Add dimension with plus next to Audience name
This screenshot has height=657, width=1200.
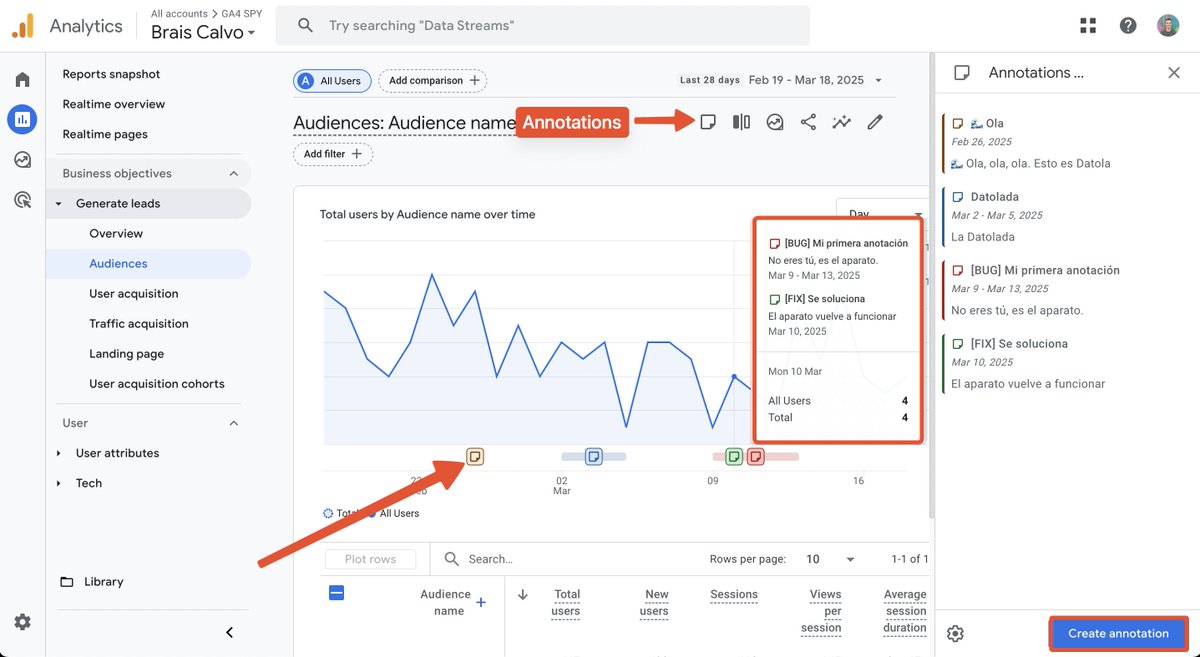click(481, 602)
